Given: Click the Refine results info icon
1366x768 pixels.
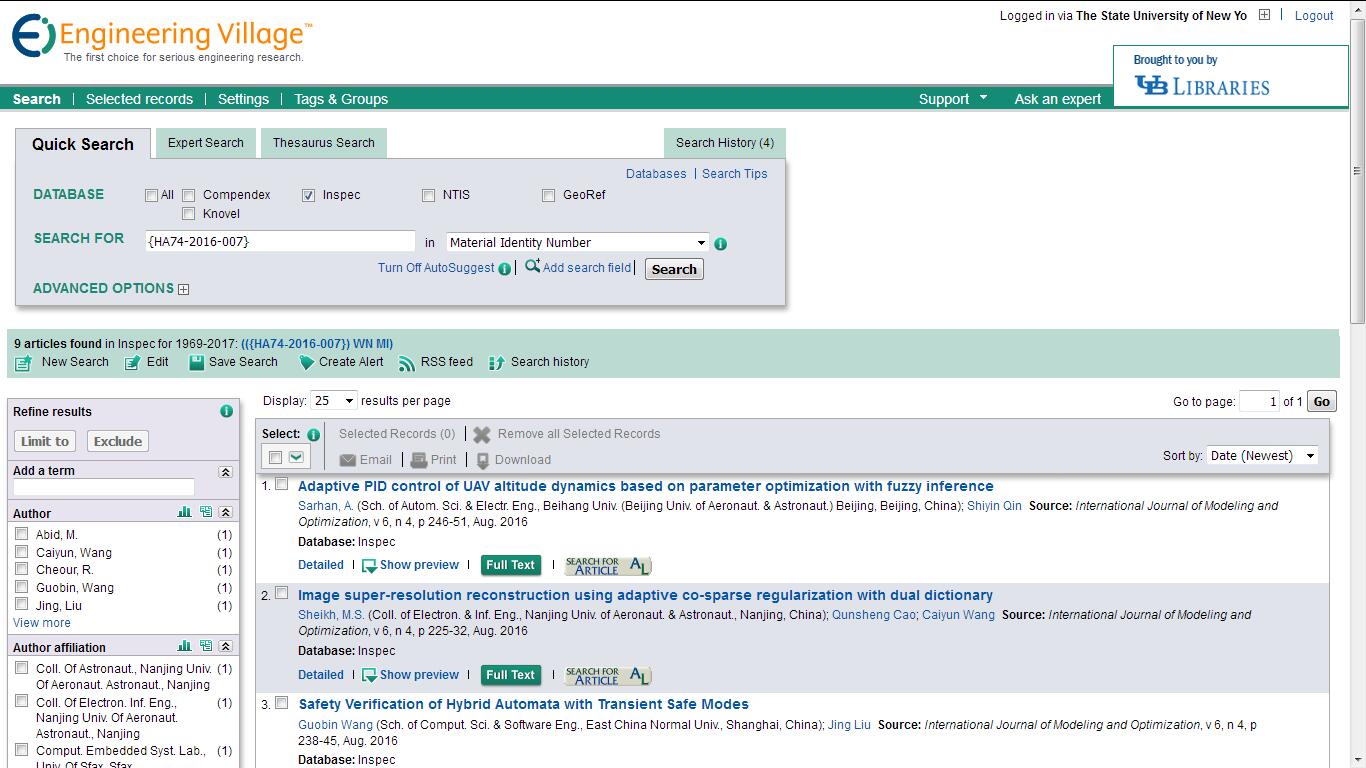Looking at the screenshot, I should pyautogui.click(x=226, y=411).
